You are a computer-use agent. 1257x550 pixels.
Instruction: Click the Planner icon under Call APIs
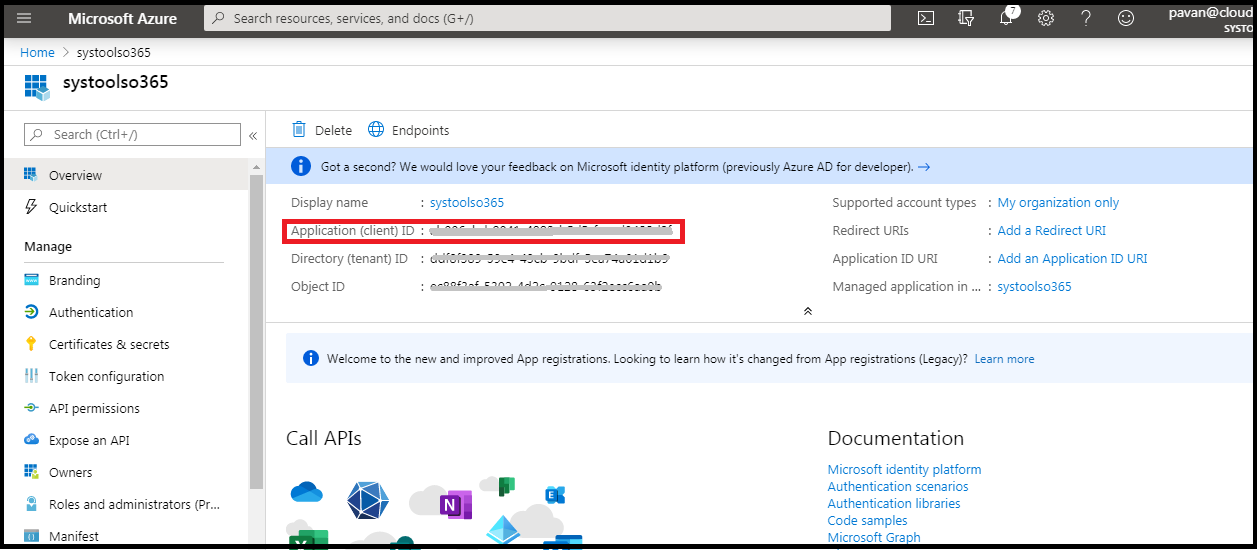click(x=506, y=488)
